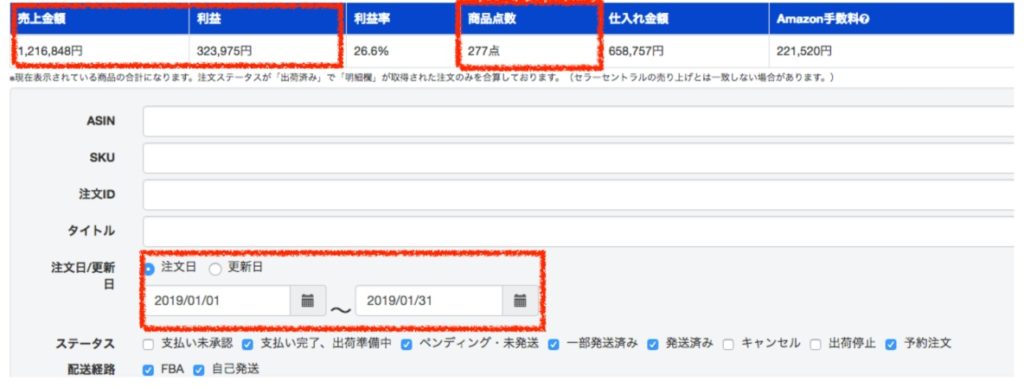Click the Amazon手数料 column header
The height and width of the screenshot is (387, 1024).
click(x=891, y=19)
